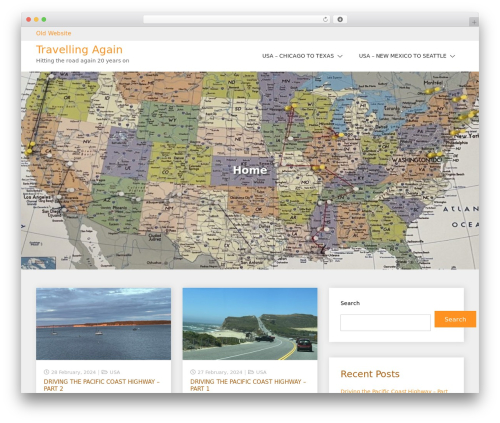
Task: Expand chevron beside New Mexico to Seattle
Action: pyautogui.click(x=452, y=56)
